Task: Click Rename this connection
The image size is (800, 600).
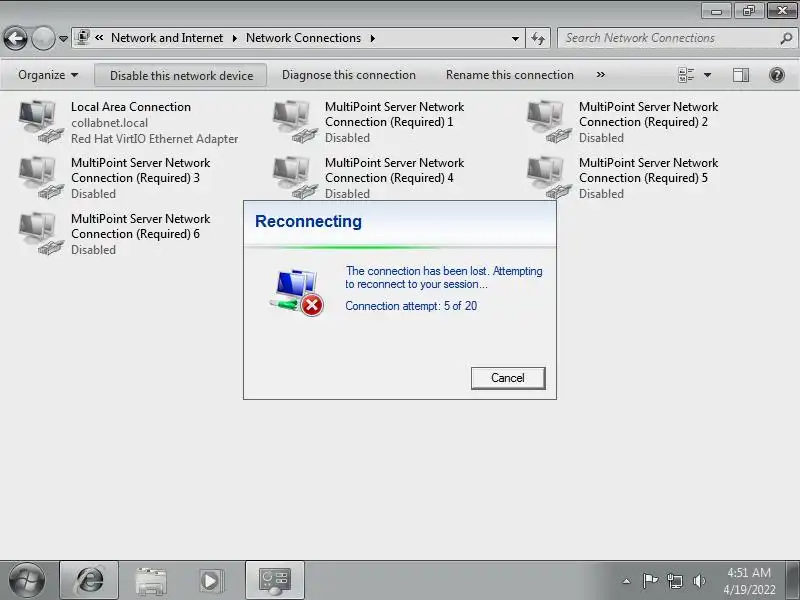Action: coord(510,75)
